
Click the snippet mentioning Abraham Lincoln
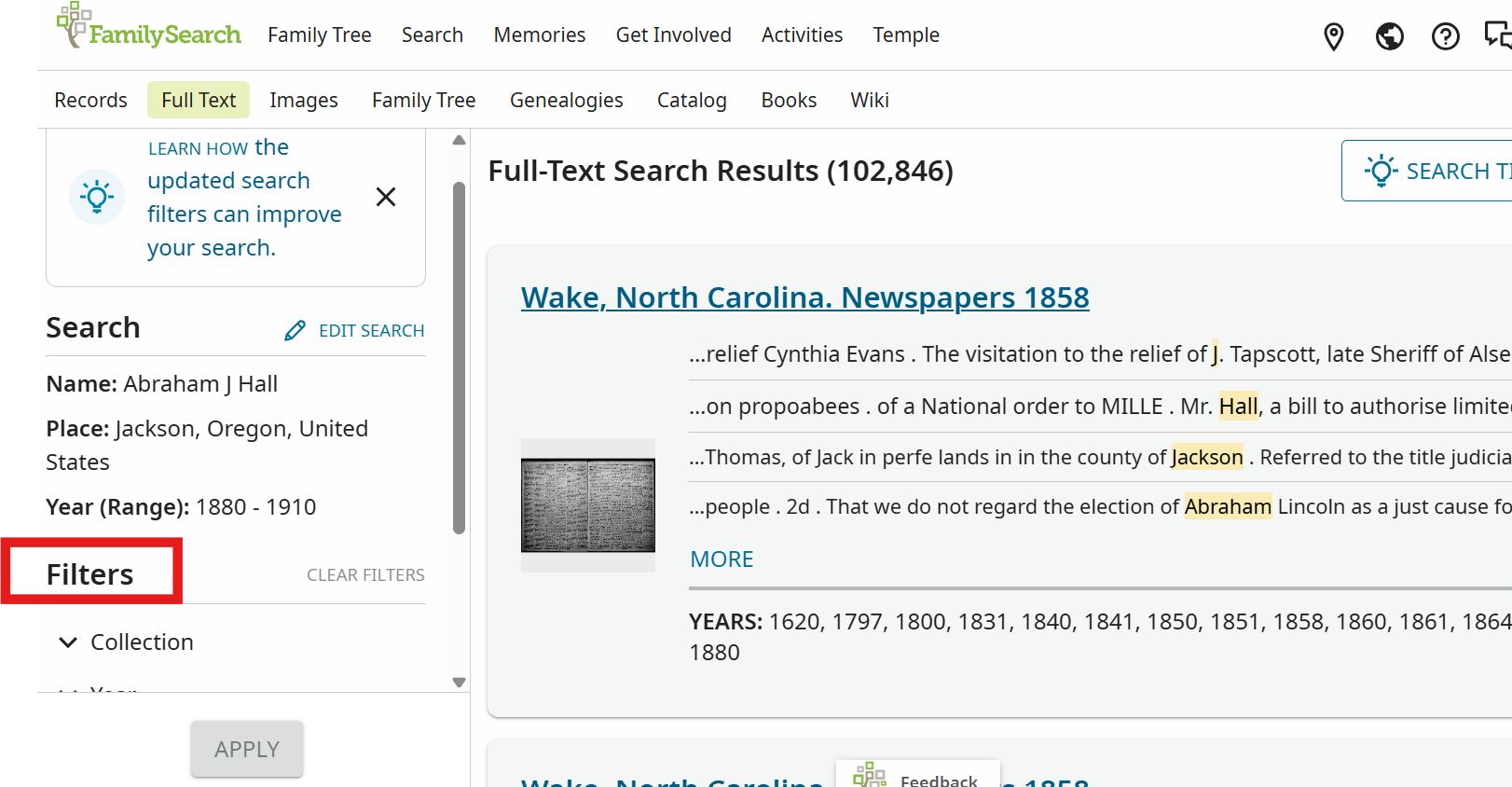(x=1100, y=506)
